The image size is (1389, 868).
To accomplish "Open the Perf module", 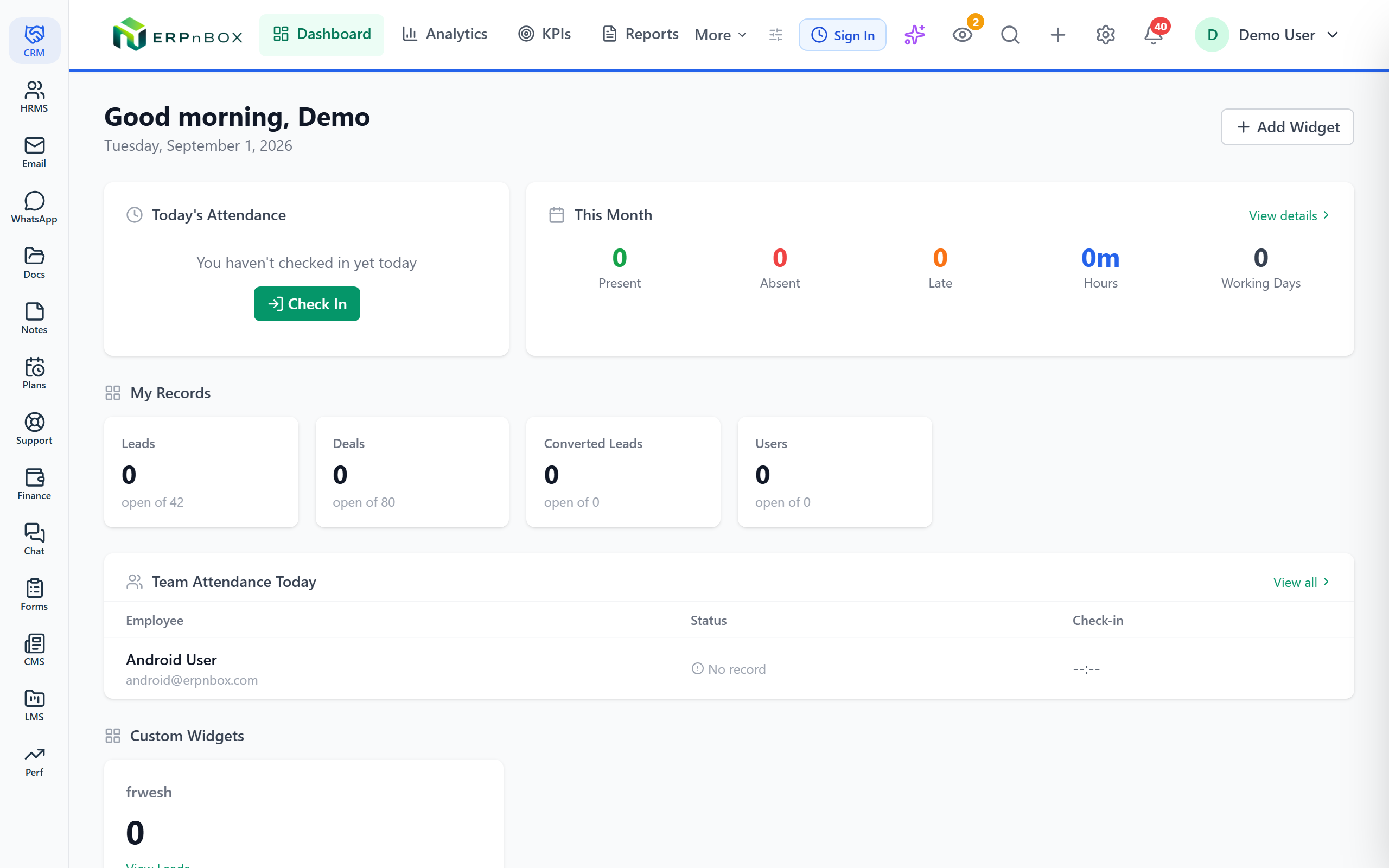I will tap(34, 761).
